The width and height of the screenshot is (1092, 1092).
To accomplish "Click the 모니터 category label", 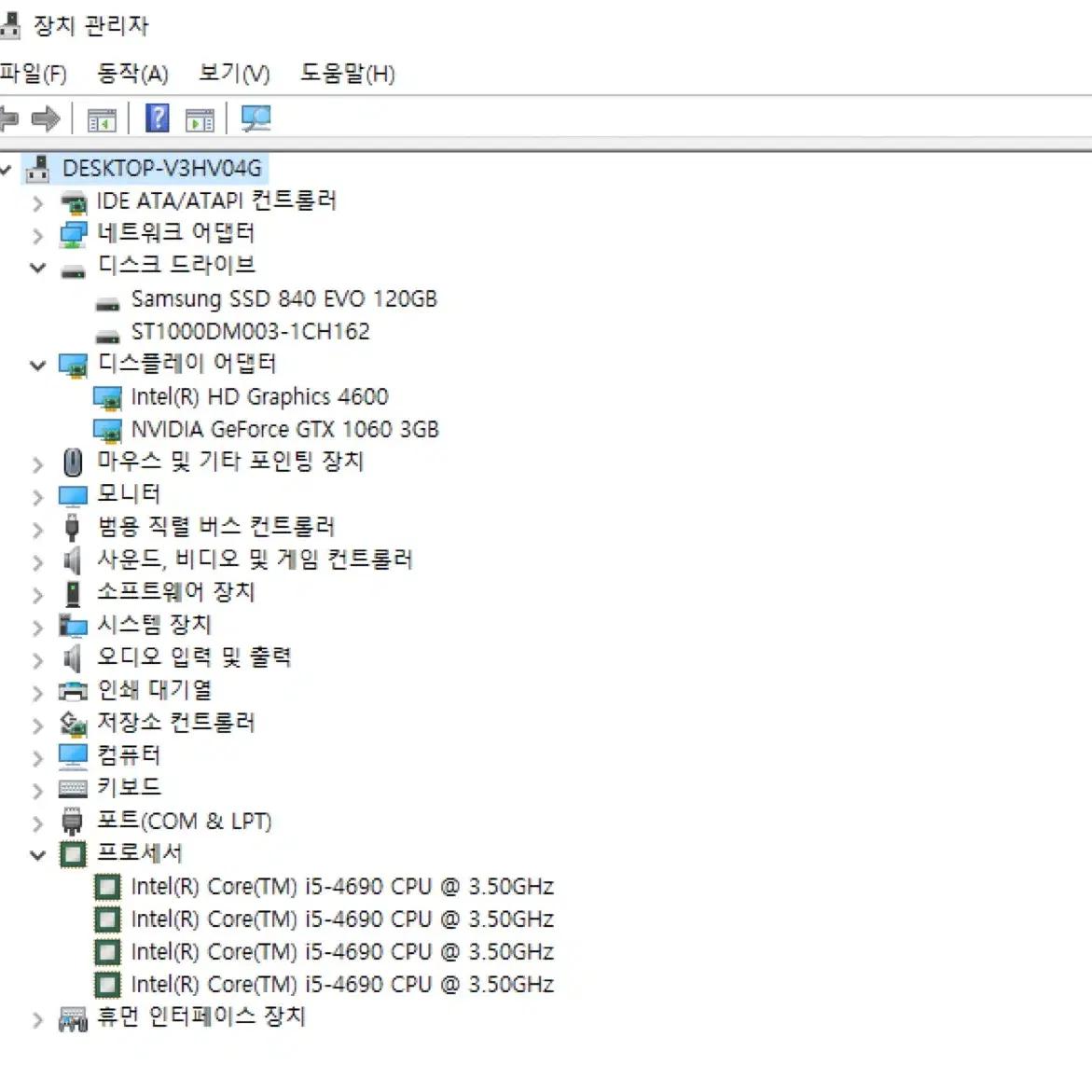I will click(129, 493).
